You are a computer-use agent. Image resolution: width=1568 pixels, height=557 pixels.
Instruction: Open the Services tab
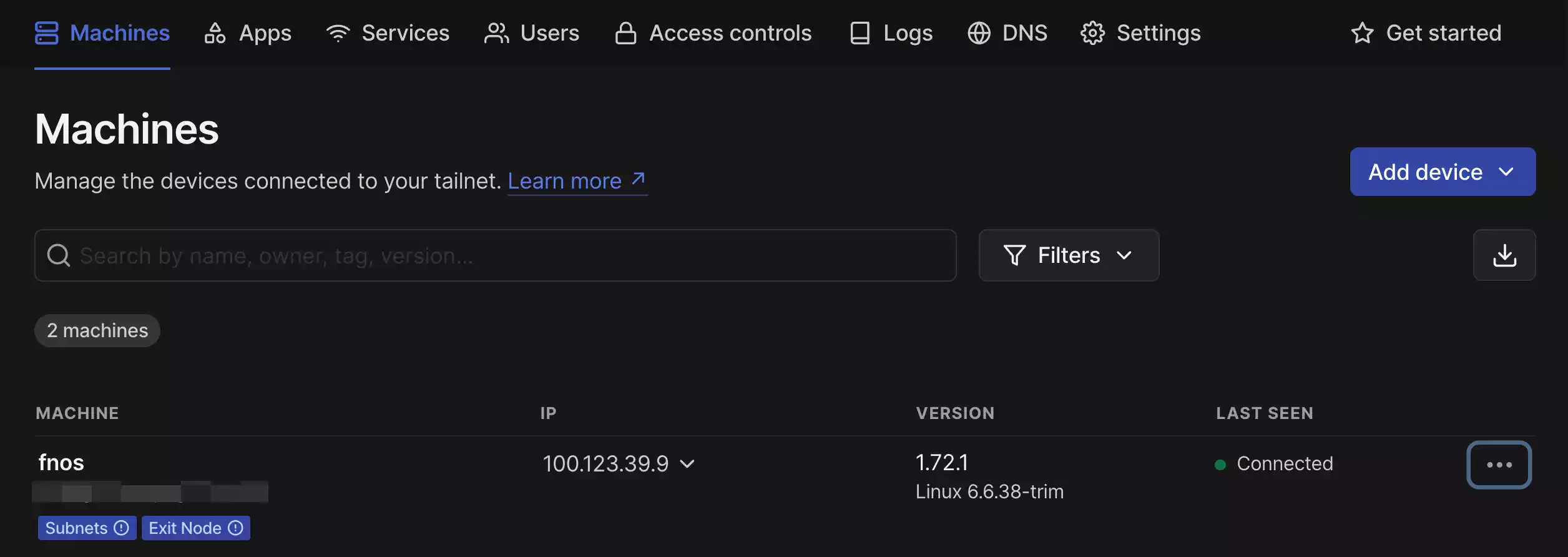[388, 33]
